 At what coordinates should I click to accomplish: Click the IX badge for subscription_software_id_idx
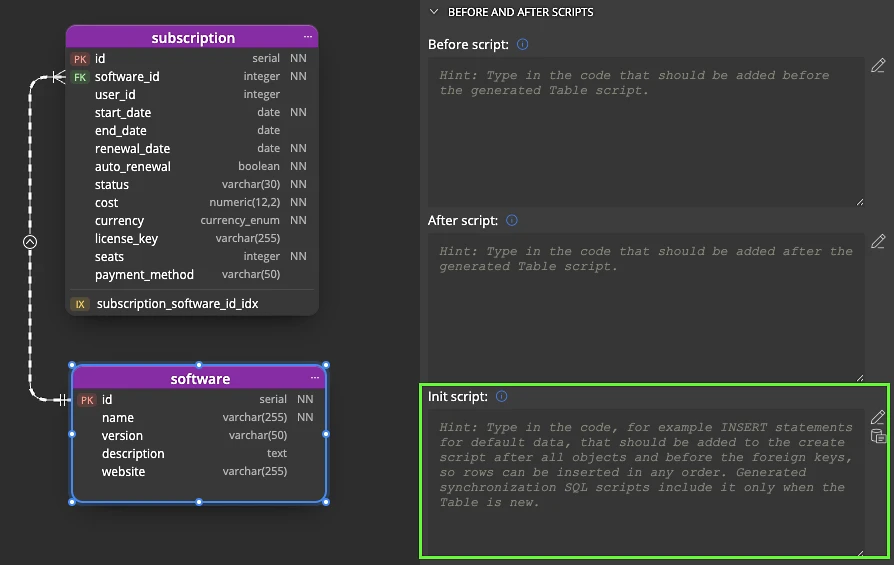80,304
